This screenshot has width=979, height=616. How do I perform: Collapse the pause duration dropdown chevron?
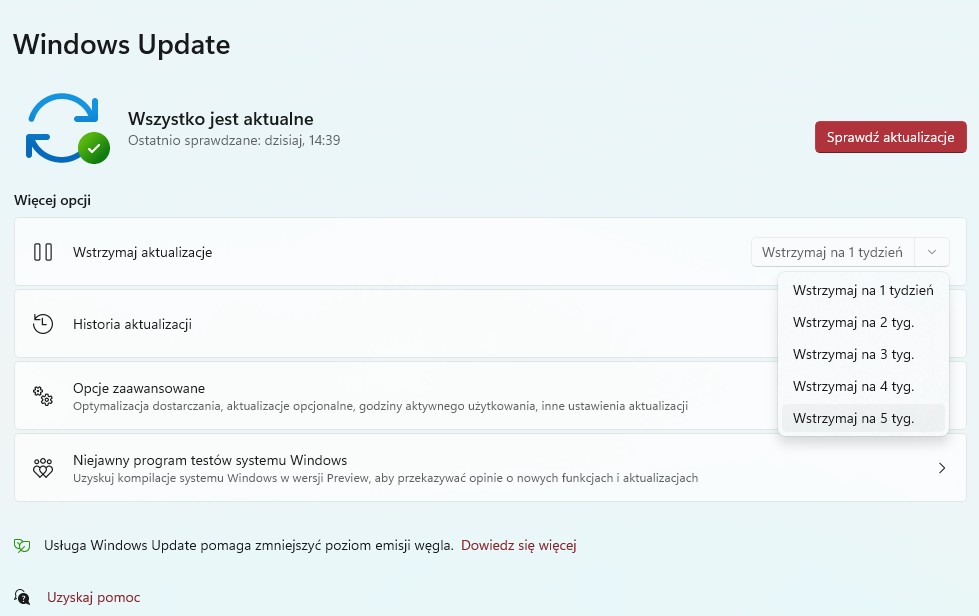[x=932, y=252]
